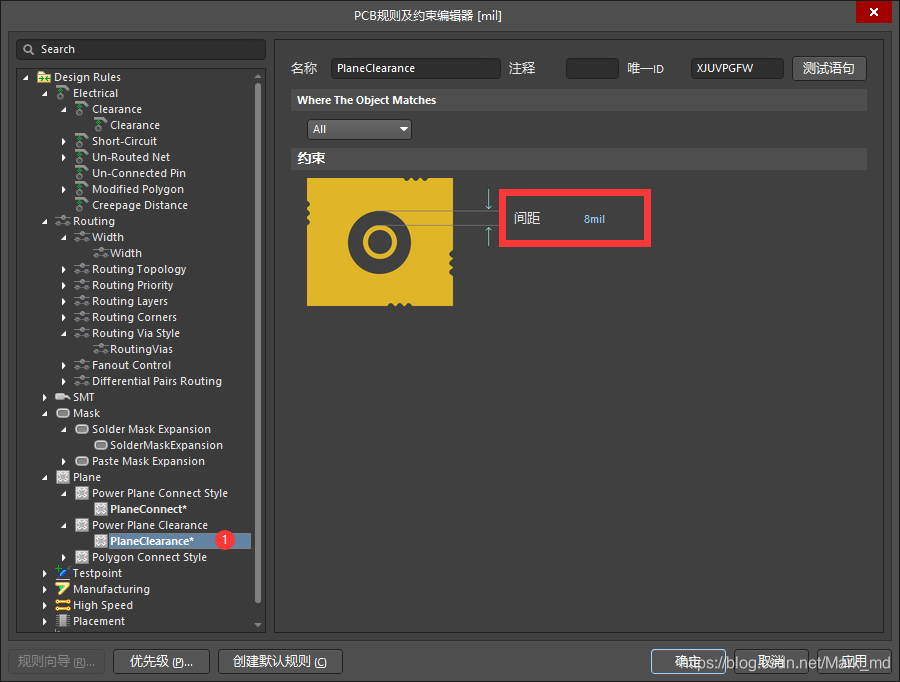
Task: Open the All object-match dropdown
Action: [359, 129]
